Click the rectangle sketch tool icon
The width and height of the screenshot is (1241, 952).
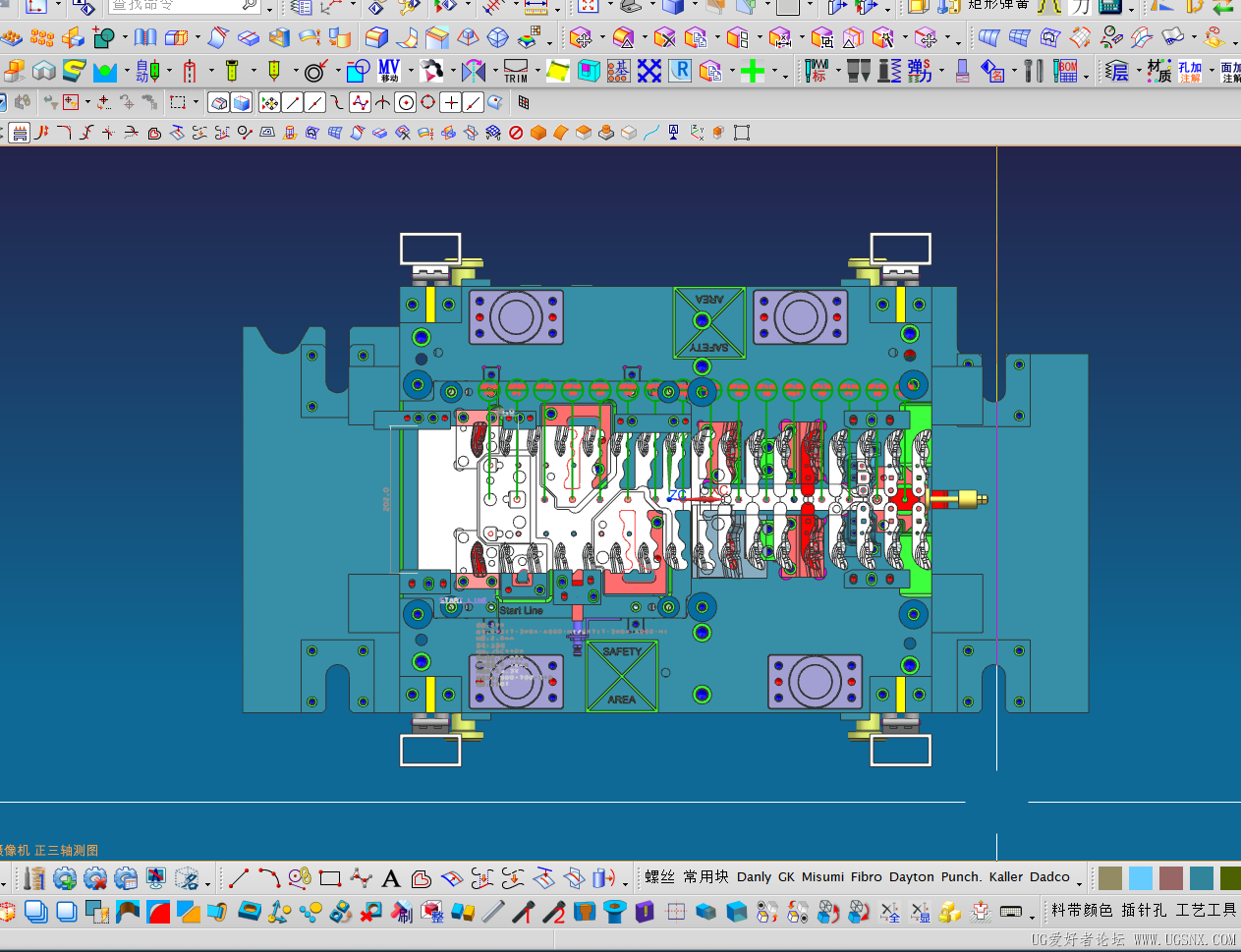[x=330, y=878]
